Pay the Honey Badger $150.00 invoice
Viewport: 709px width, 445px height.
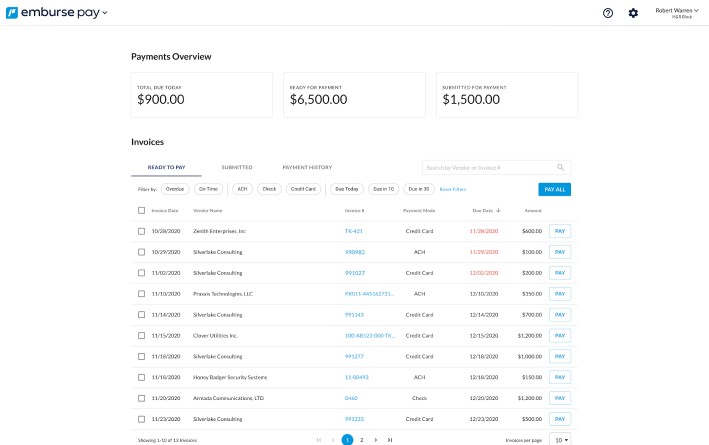(x=560, y=377)
